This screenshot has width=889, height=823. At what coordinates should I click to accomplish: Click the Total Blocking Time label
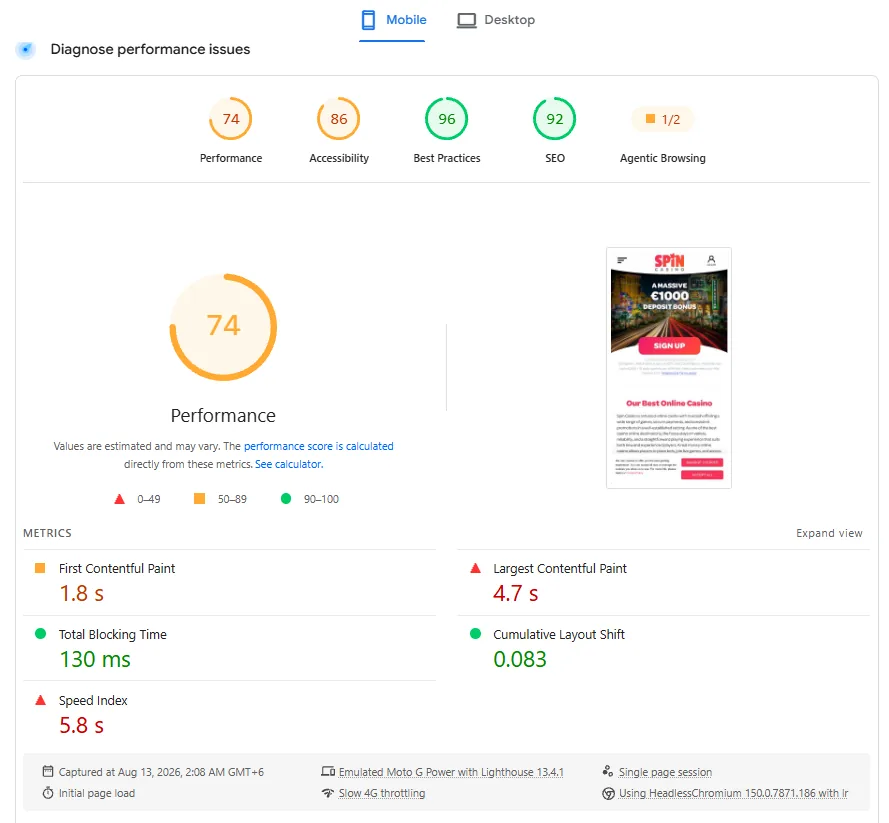point(113,634)
